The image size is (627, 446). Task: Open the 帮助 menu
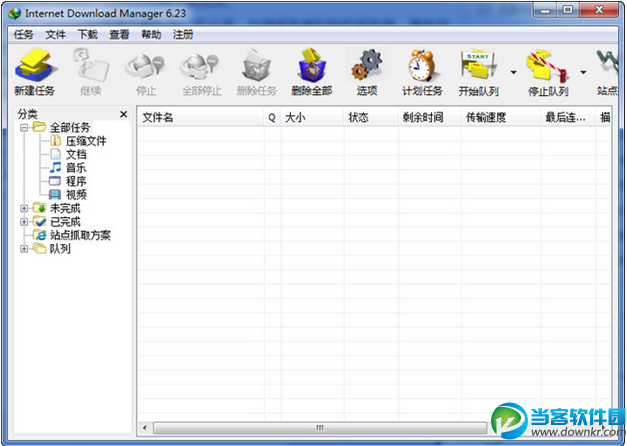(x=151, y=35)
